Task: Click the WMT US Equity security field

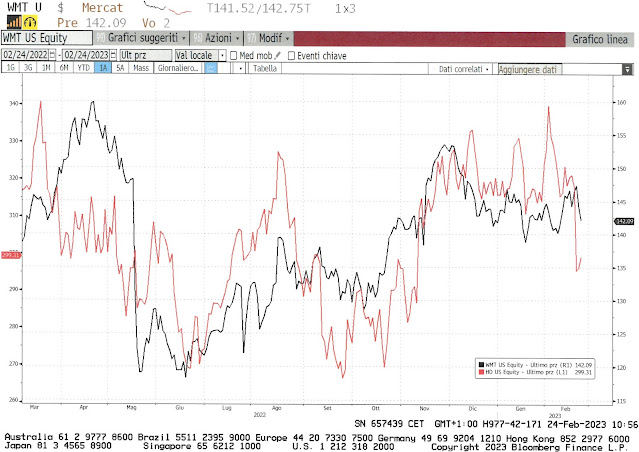Action: point(46,38)
